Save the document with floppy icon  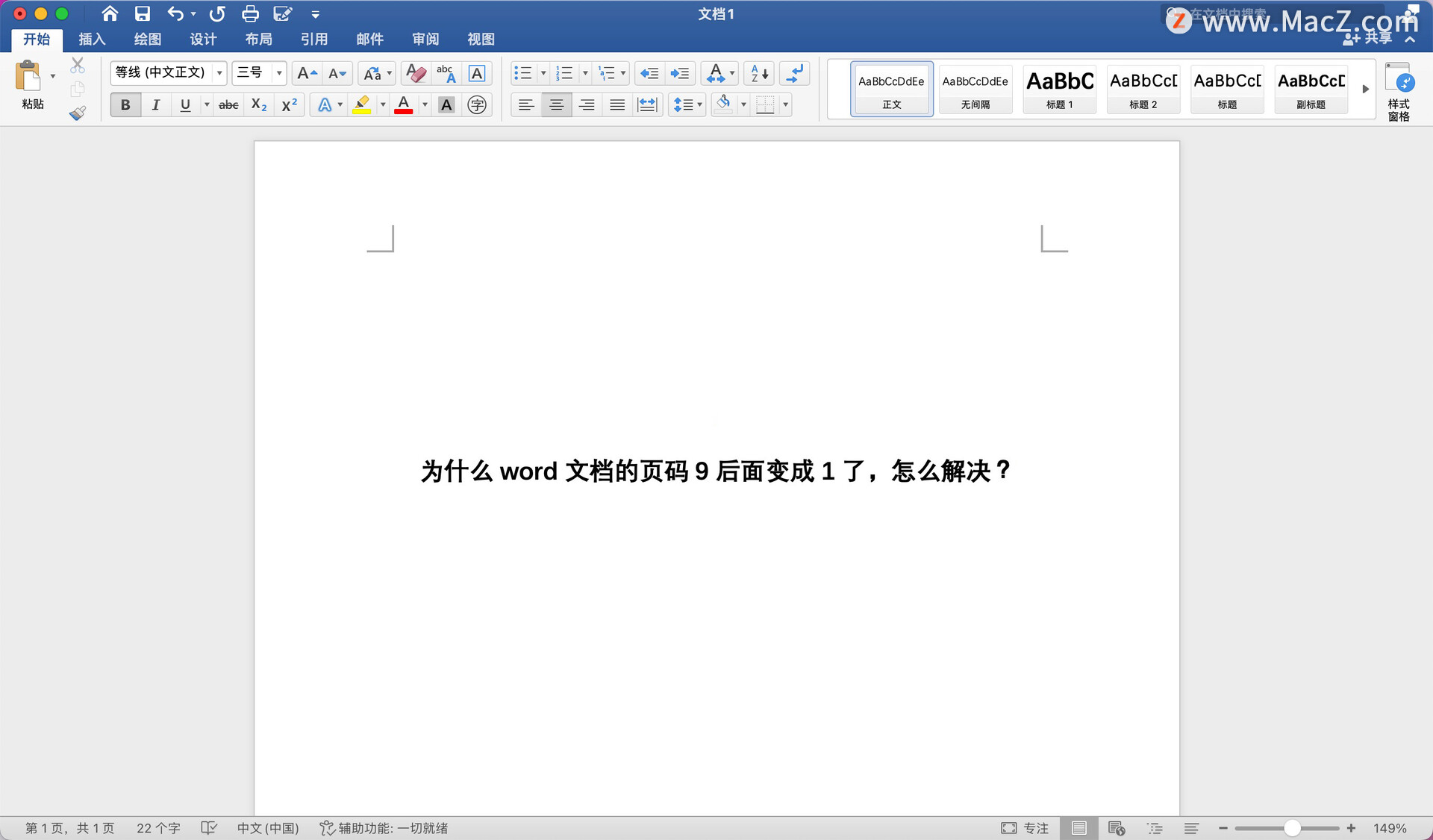coord(143,13)
